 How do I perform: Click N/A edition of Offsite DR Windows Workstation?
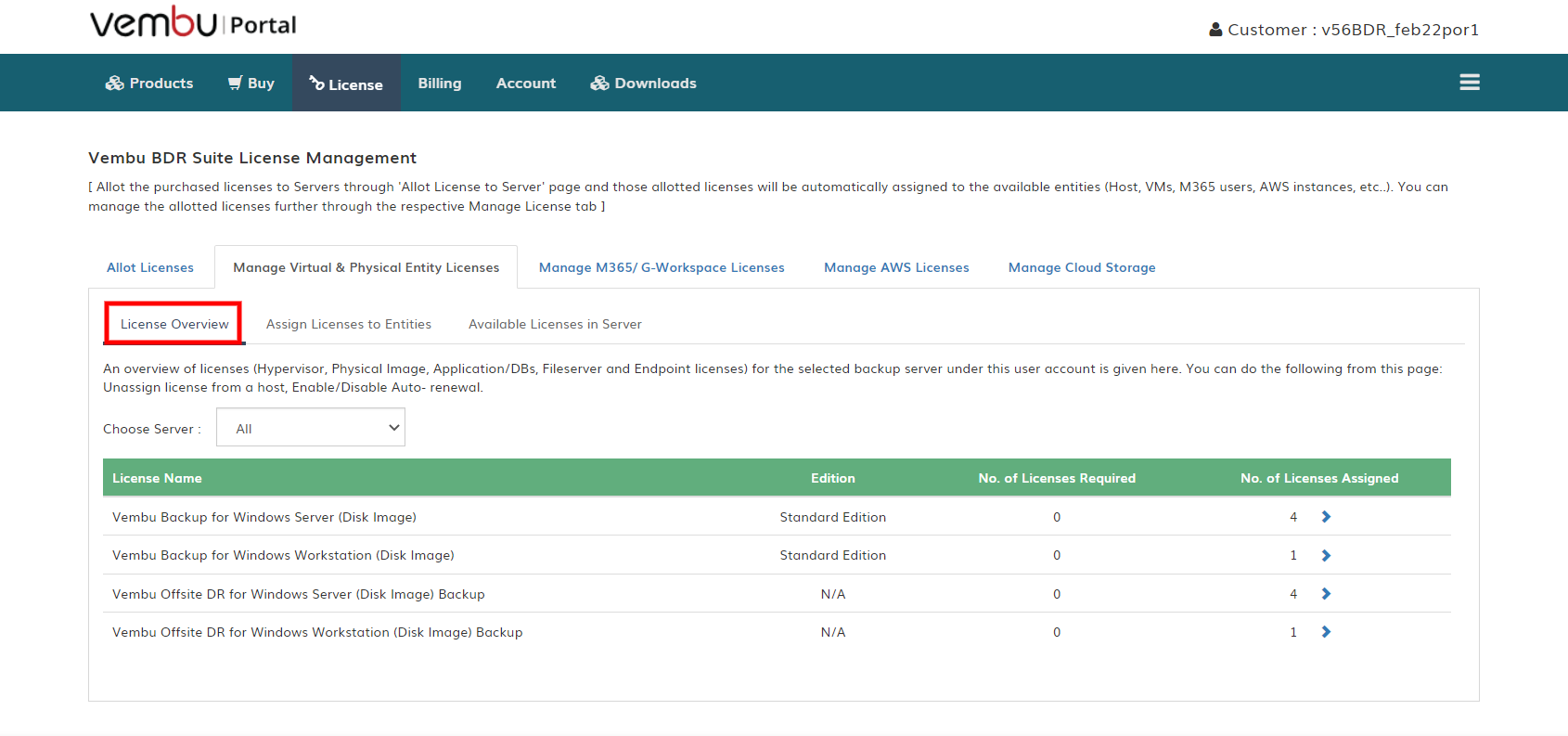[x=833, y=632]
